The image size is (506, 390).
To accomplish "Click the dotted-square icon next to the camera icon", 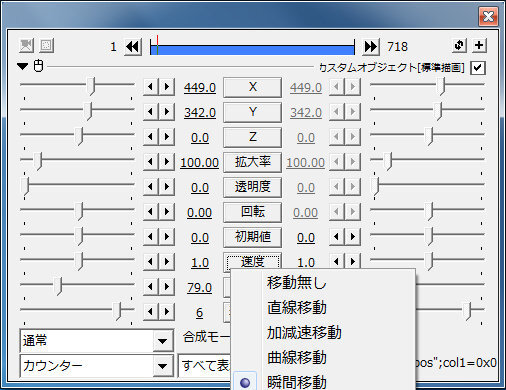I will 46,45.
